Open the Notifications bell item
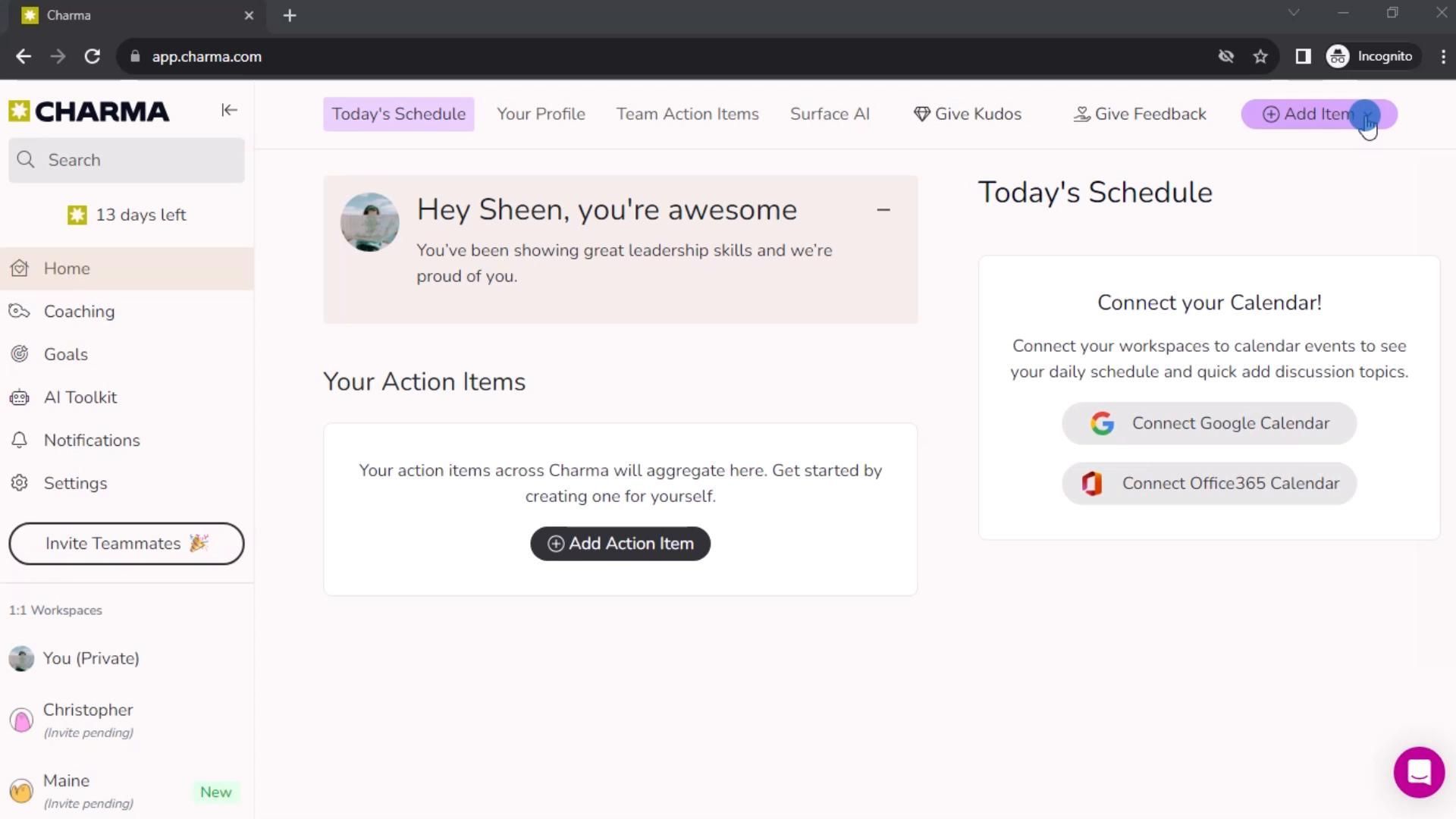Viewport: 1456px width, 819px height. tap(91, 441)
